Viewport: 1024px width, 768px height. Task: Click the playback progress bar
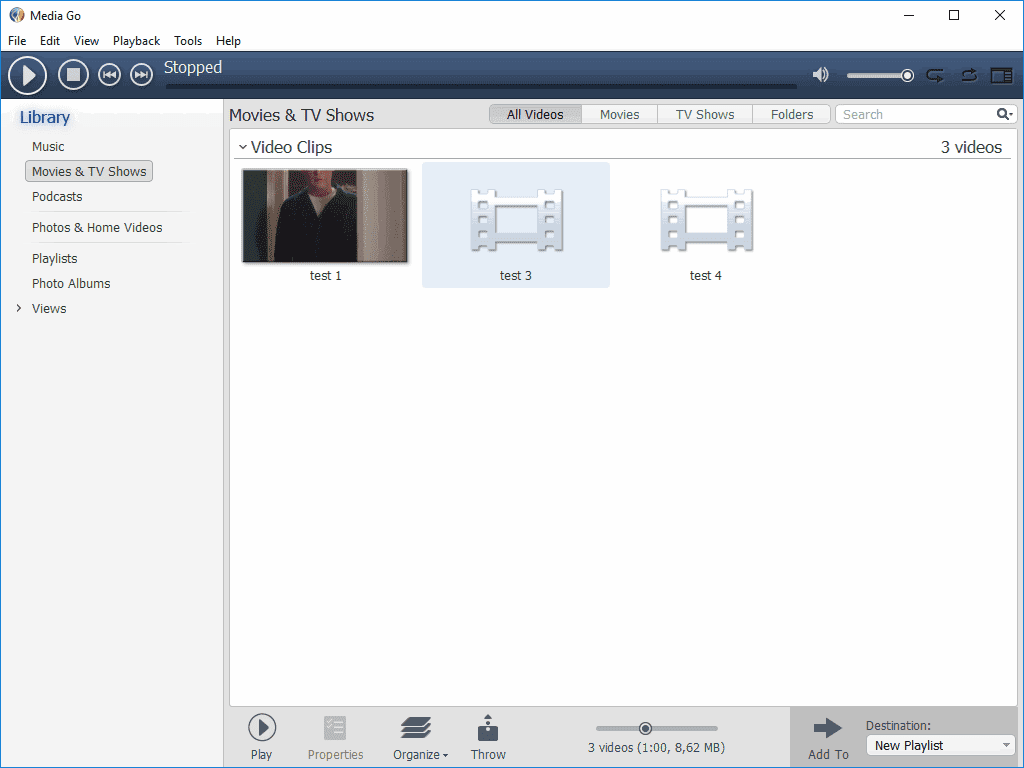481,86
